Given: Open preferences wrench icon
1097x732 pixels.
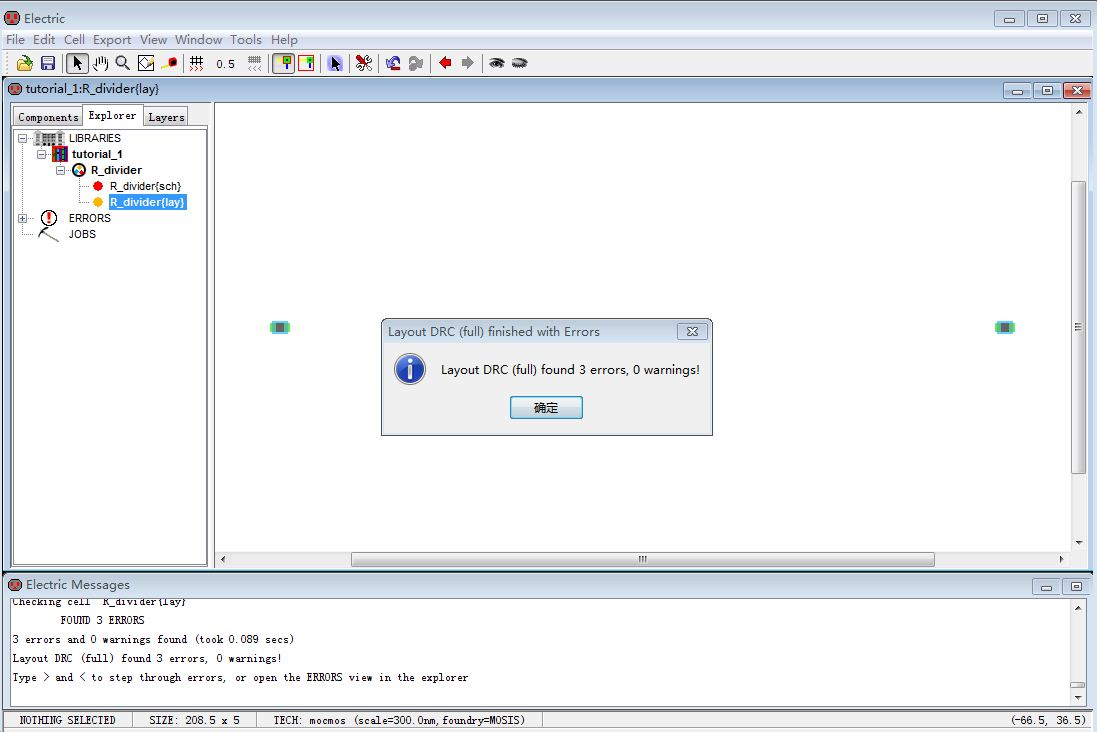Looking at the screenshot, I should (364, 64).
